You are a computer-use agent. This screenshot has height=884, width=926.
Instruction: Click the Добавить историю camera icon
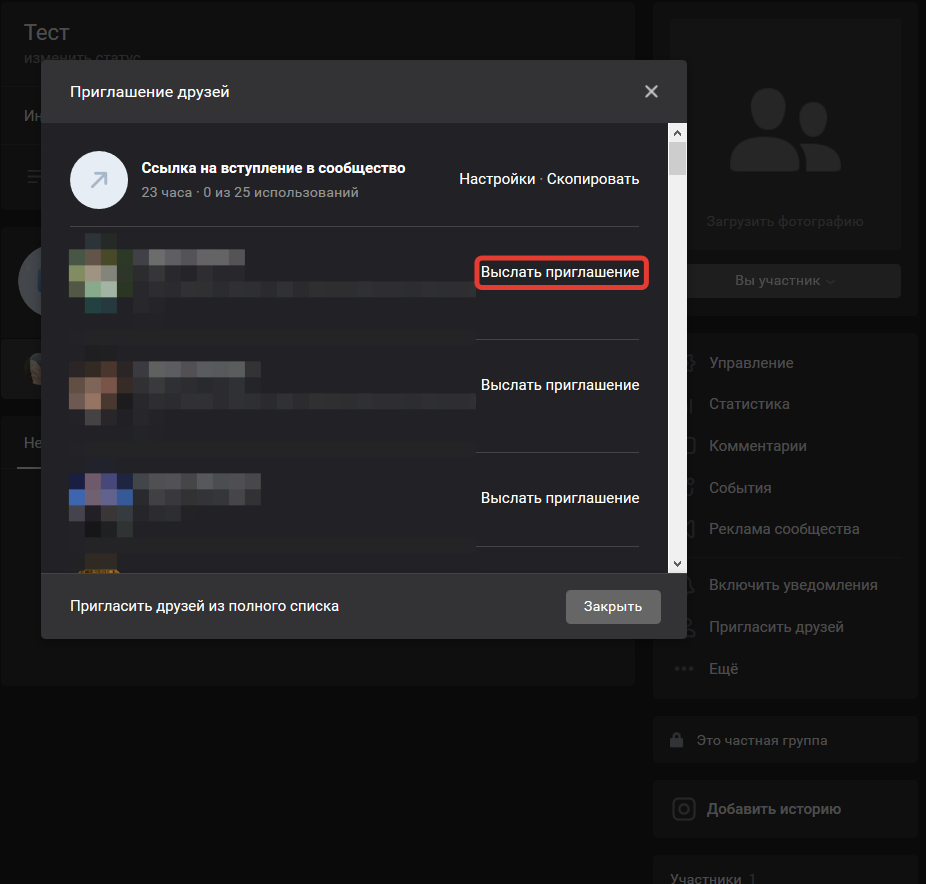[684, 809]
